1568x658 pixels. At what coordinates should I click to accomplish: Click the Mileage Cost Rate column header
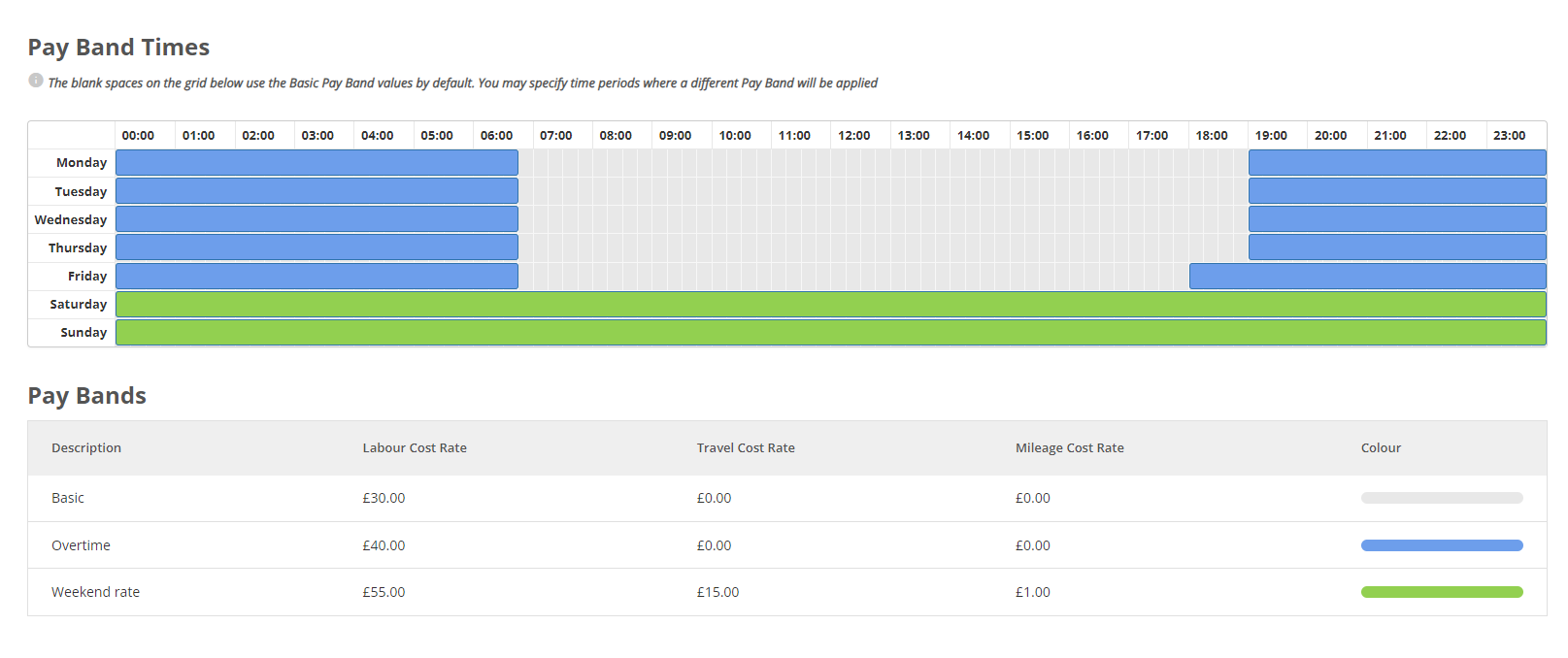click(x=1070, y=448)
